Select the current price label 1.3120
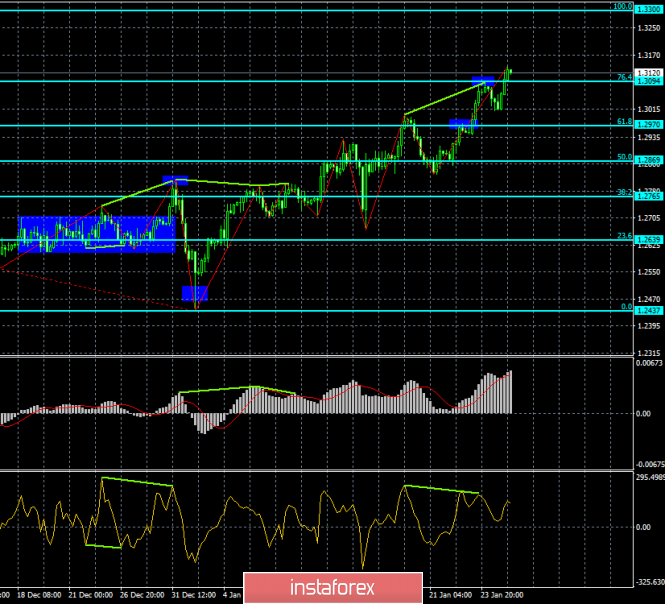Screen dimensions: 665x604 [x=649, y=73]
